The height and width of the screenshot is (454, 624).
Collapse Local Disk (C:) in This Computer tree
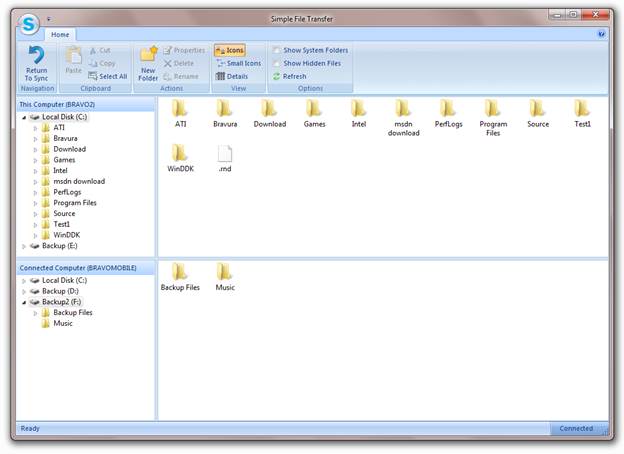(24, 117)
